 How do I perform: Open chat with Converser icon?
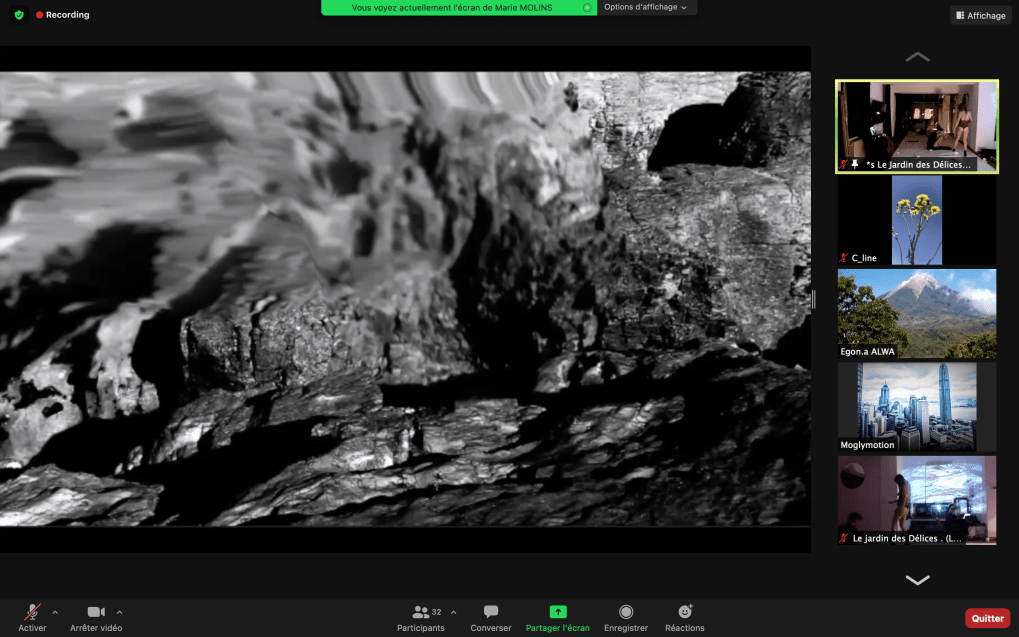click(491, 612)
